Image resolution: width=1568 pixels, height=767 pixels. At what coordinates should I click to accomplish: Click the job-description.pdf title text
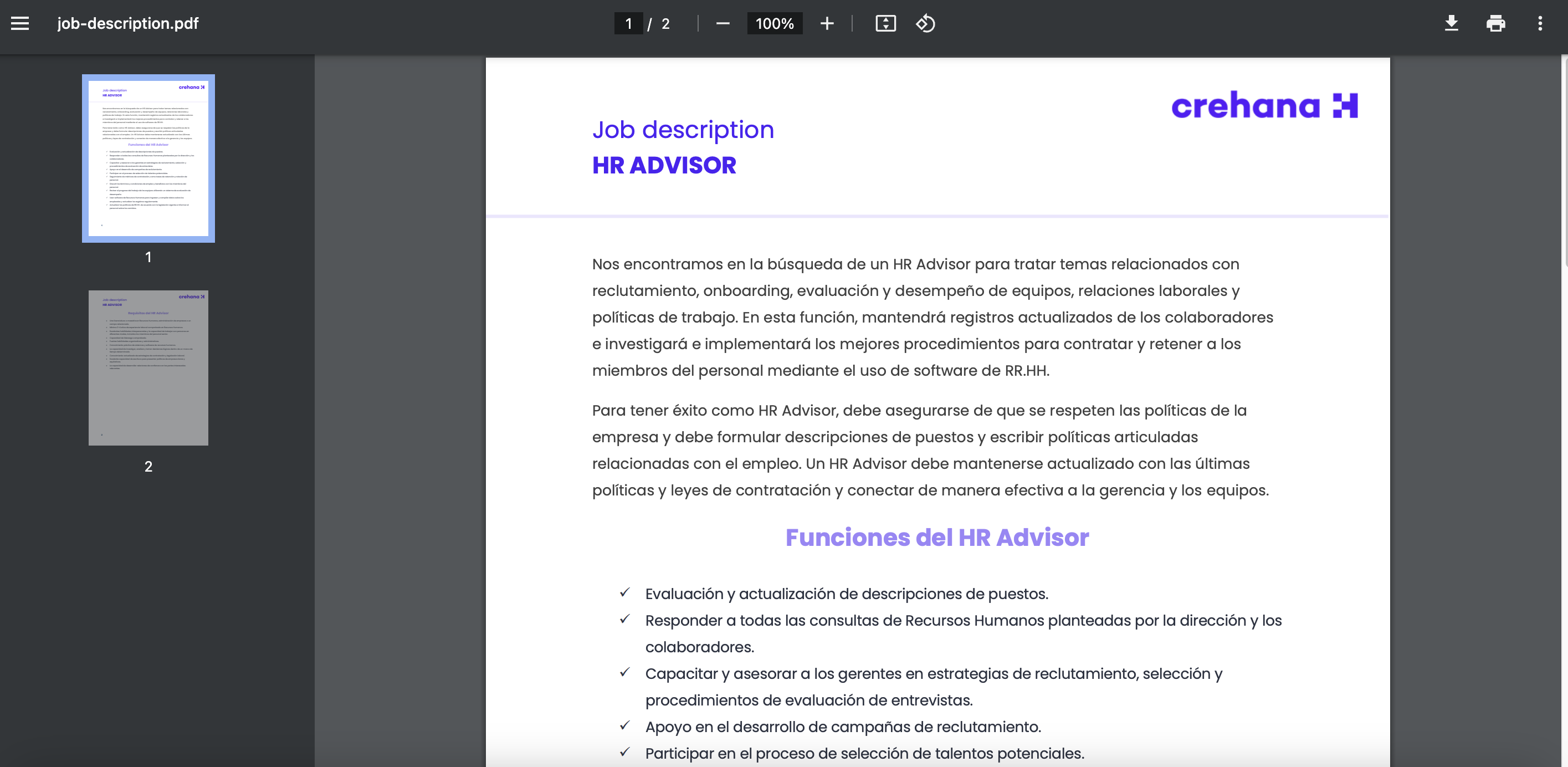(x=127, y=23)
